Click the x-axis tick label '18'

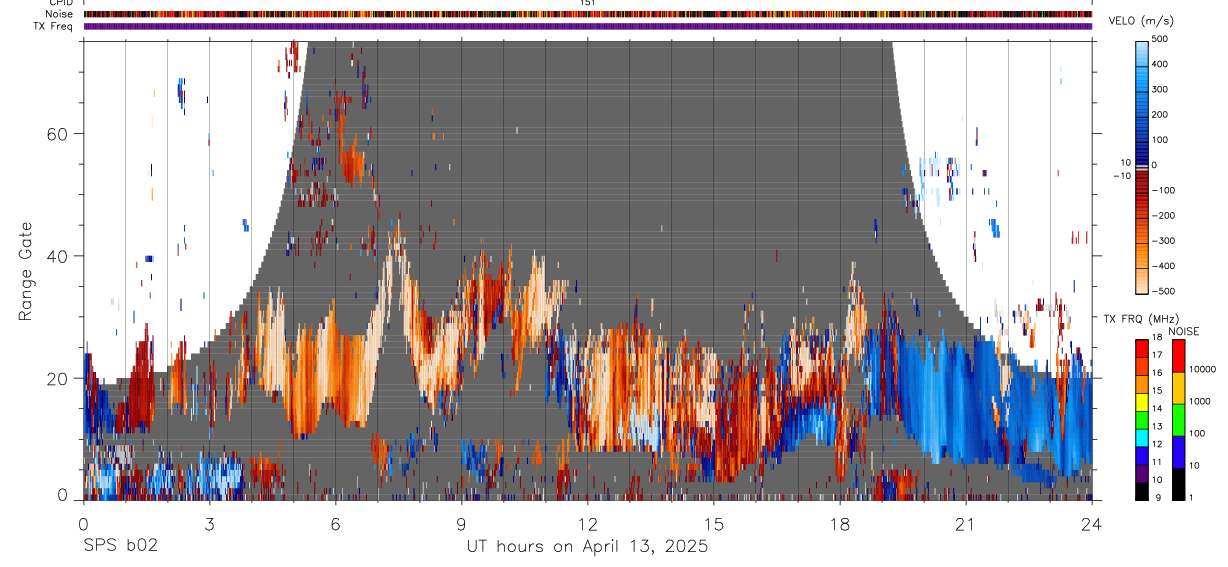pos(839,524)
